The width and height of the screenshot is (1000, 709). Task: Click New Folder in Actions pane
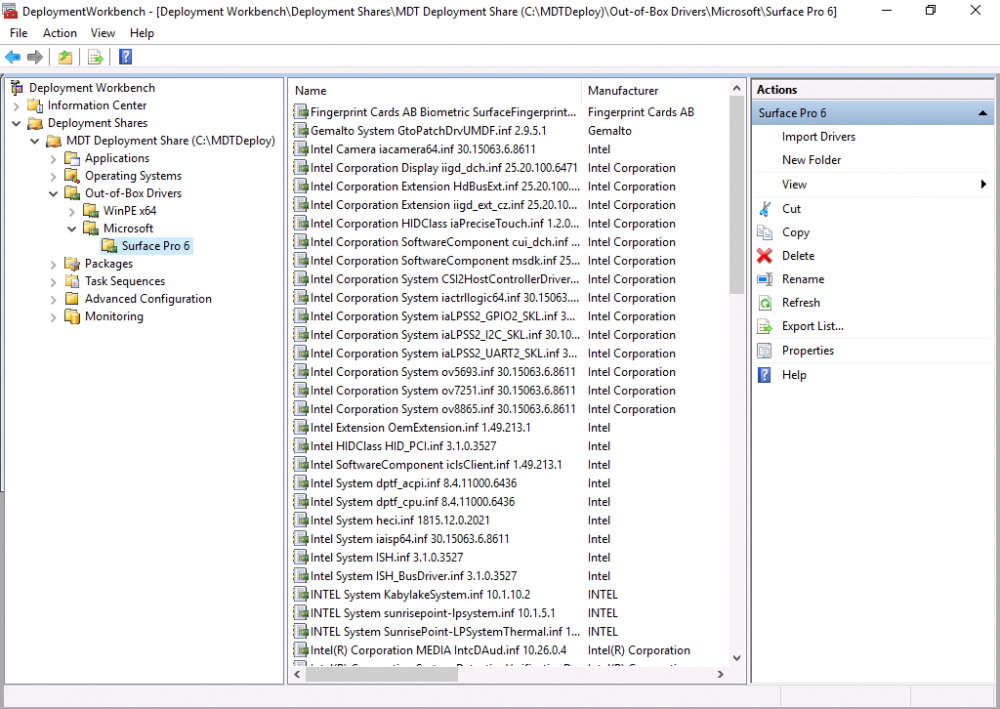(811, 160)
